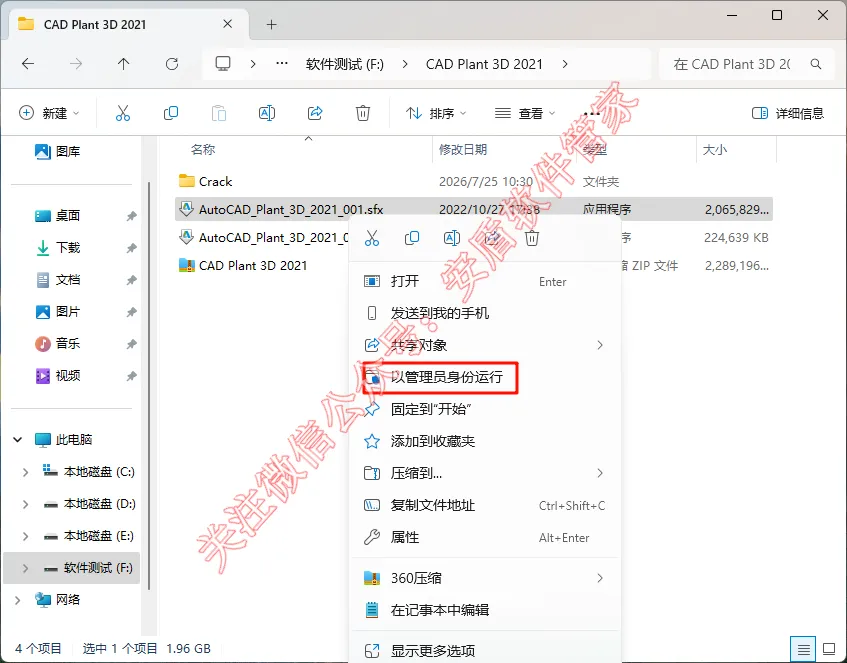Expand 本地磁盘 (C:) in the tree
This screenshot has width=847, height=663.
point(25,472)
